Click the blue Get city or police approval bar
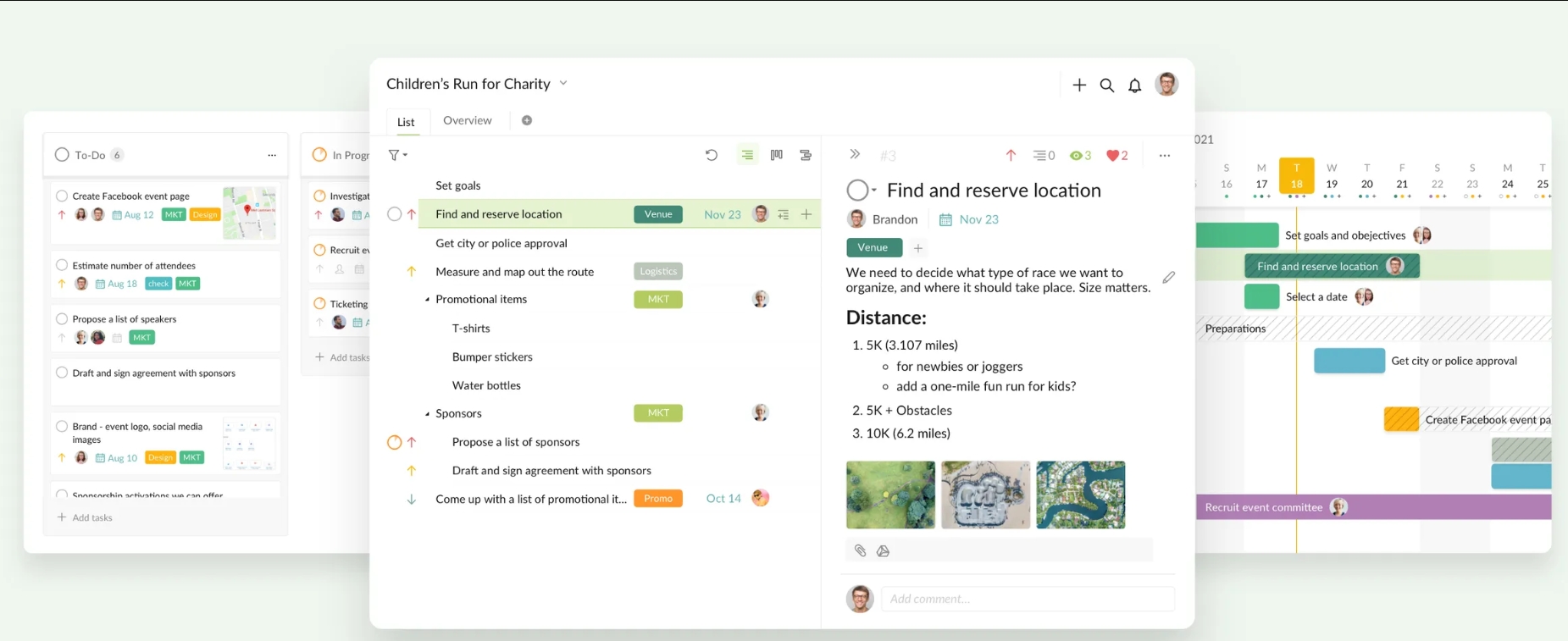The height and width of the screenshot is (641, 1568). (x=1349, y=361)
